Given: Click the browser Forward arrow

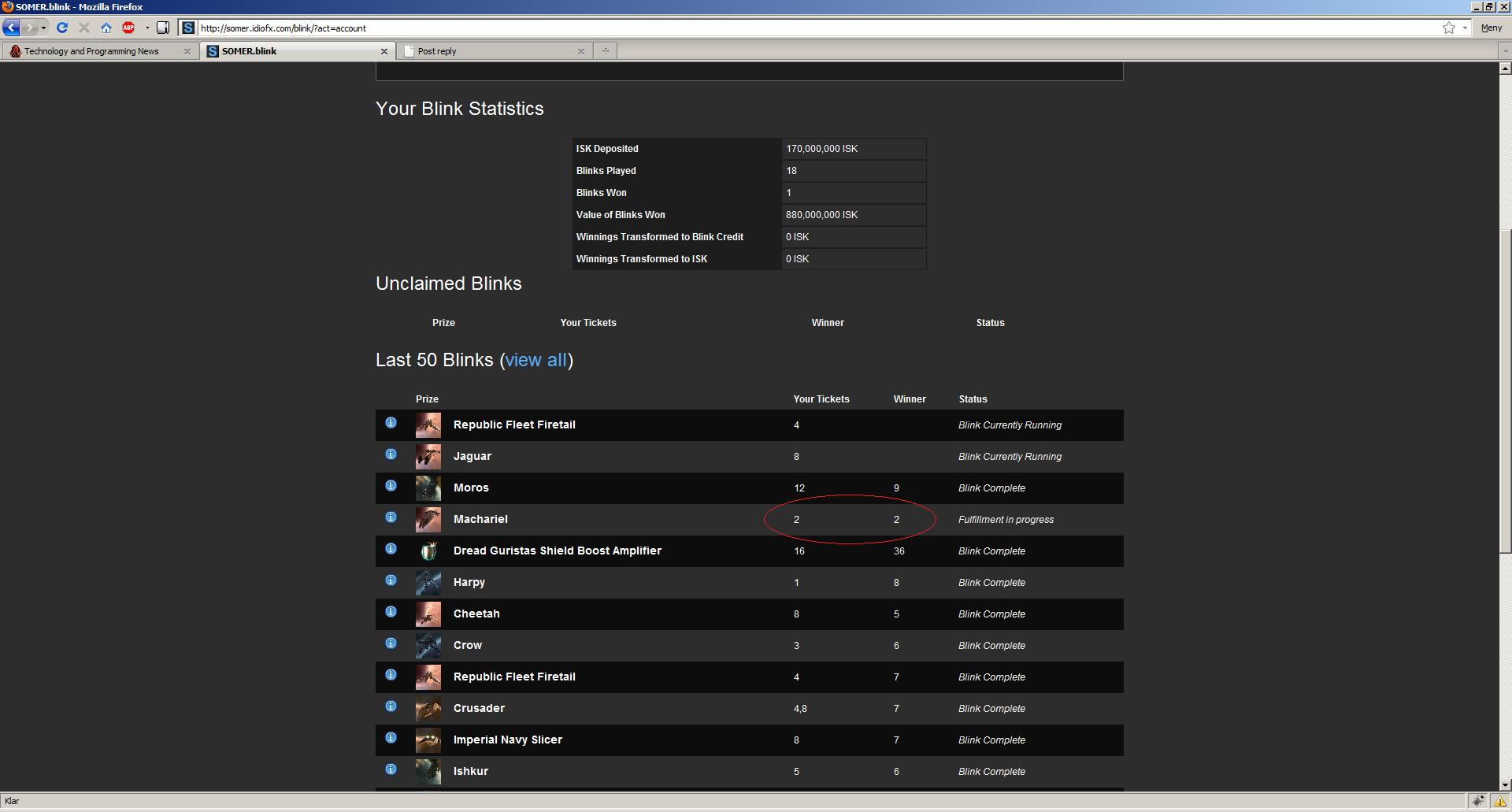Looking at the screenshot, I should (x=29, y=28).
